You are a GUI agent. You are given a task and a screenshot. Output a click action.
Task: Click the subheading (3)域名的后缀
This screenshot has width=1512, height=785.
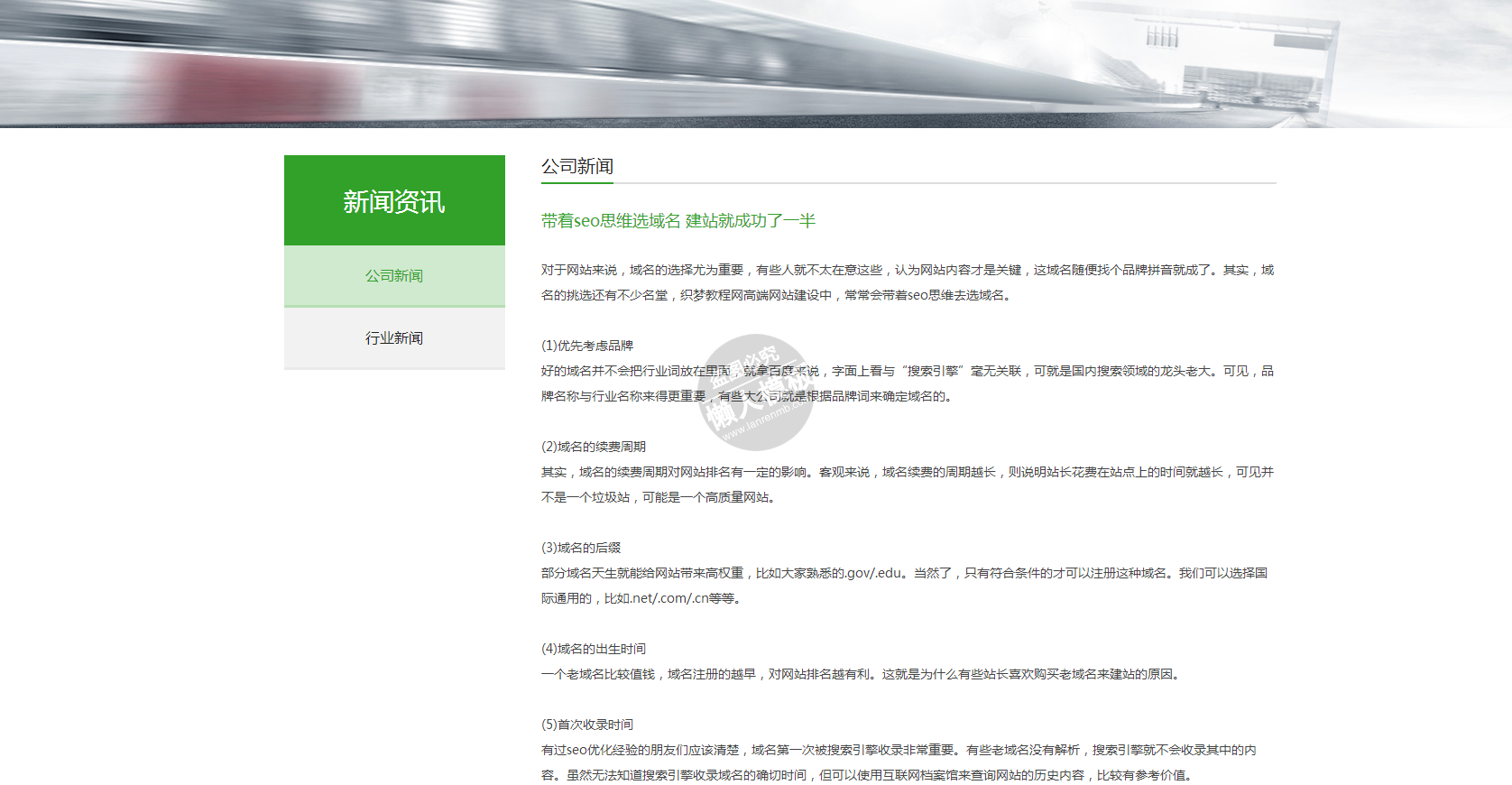pyautogui.click(x=581, y=548)
